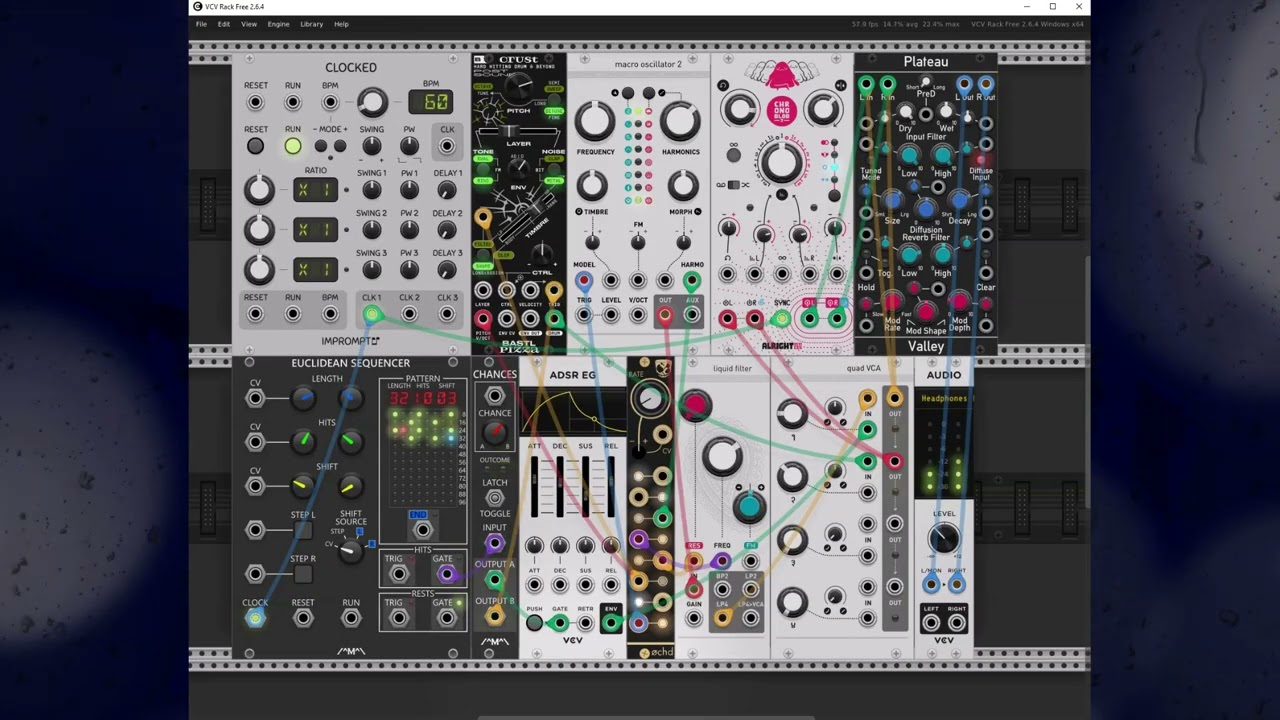
Task: Click the SYNC jack on Chronoblob
Action: [782, 319]
